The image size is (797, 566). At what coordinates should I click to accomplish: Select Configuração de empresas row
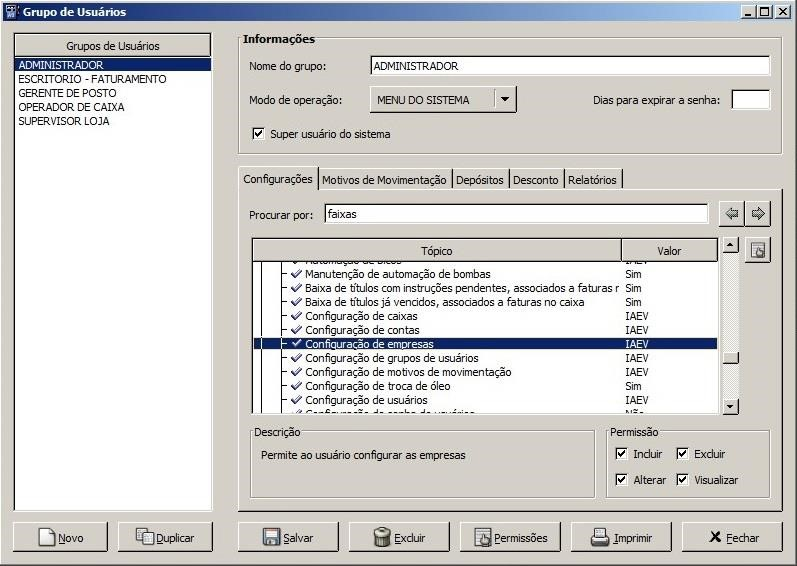pos(485,344)
